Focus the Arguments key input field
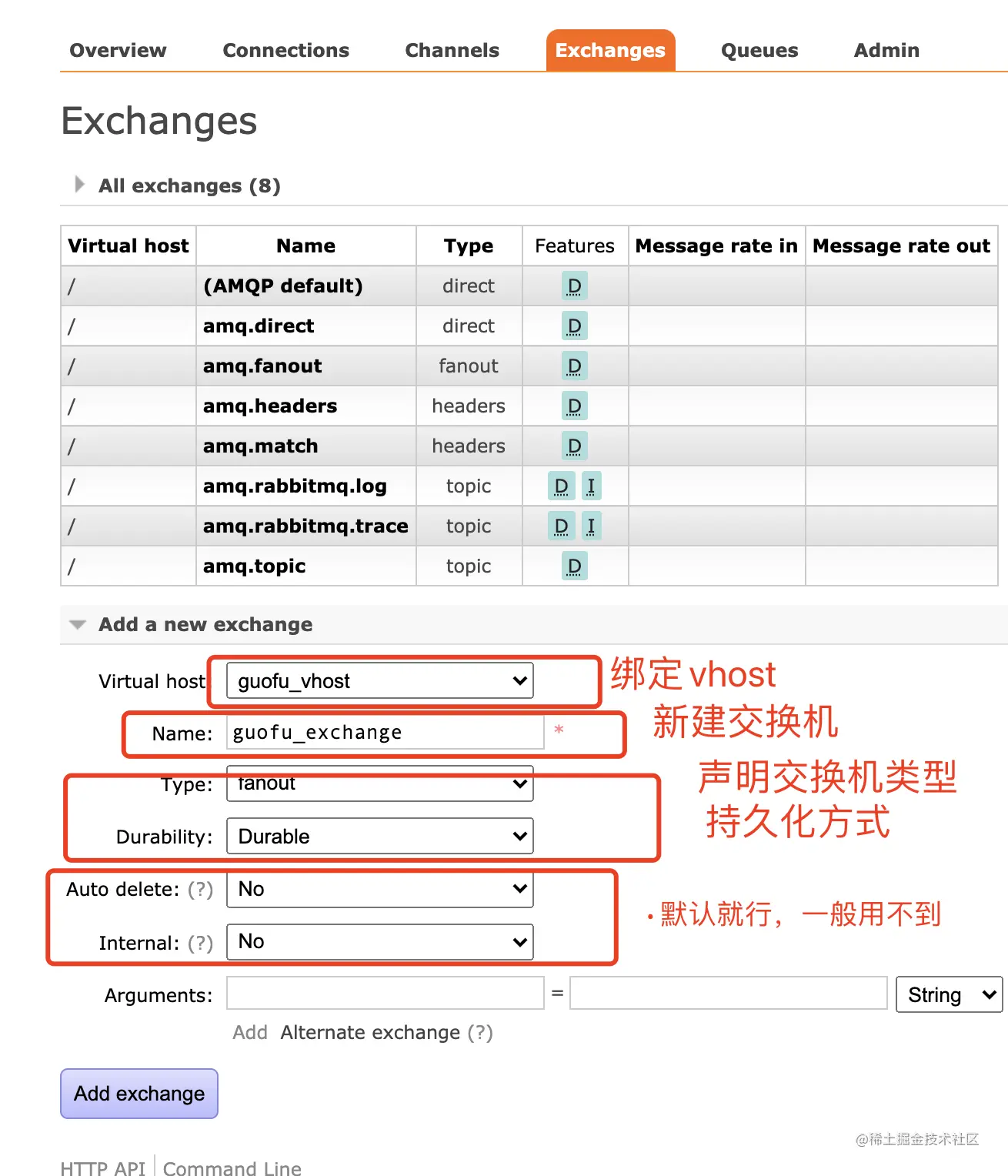Screen dimensions: 1008x1176 [x=386, y=993]
